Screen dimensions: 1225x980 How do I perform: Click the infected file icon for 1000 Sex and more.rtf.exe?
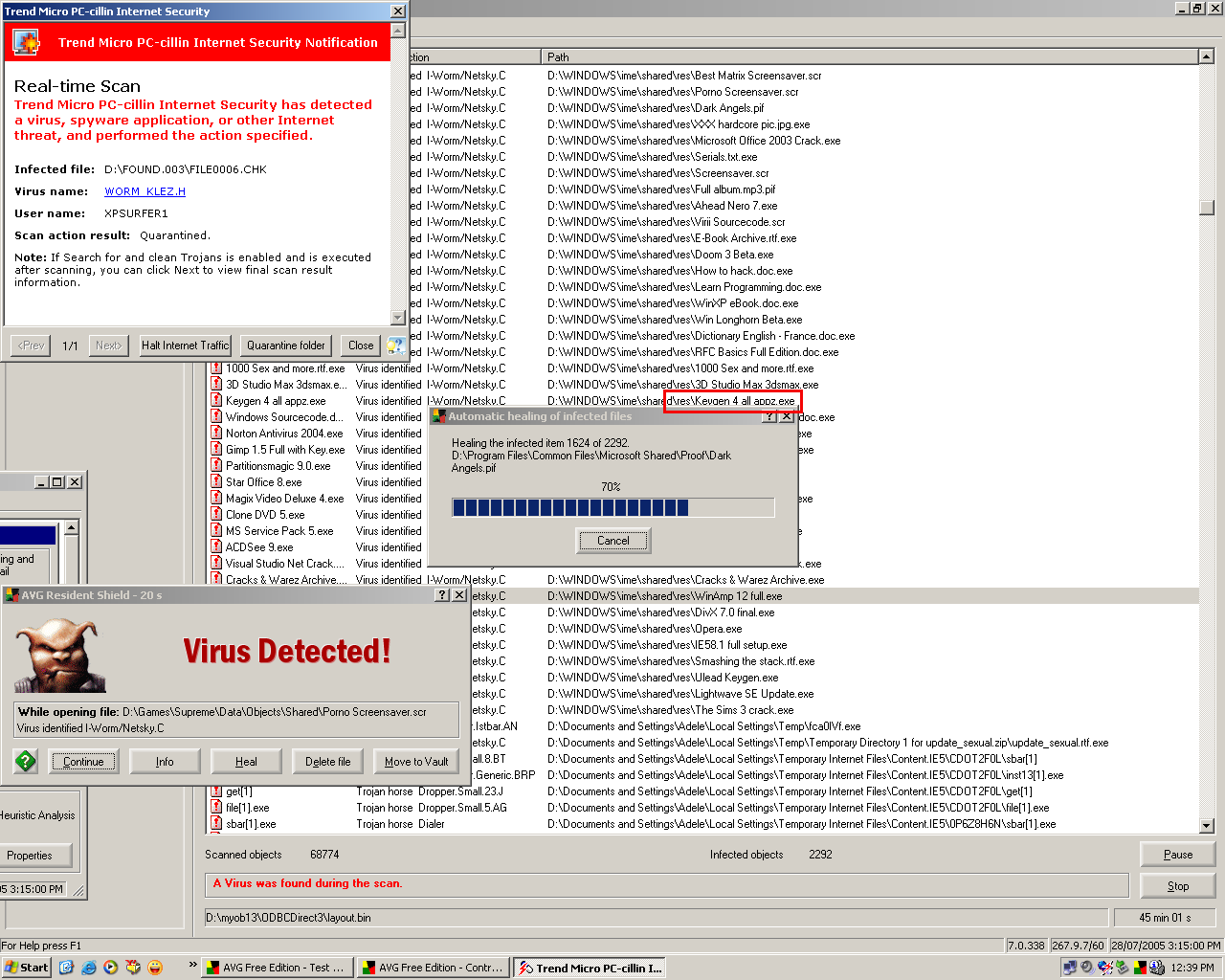[x=216, y=368]
